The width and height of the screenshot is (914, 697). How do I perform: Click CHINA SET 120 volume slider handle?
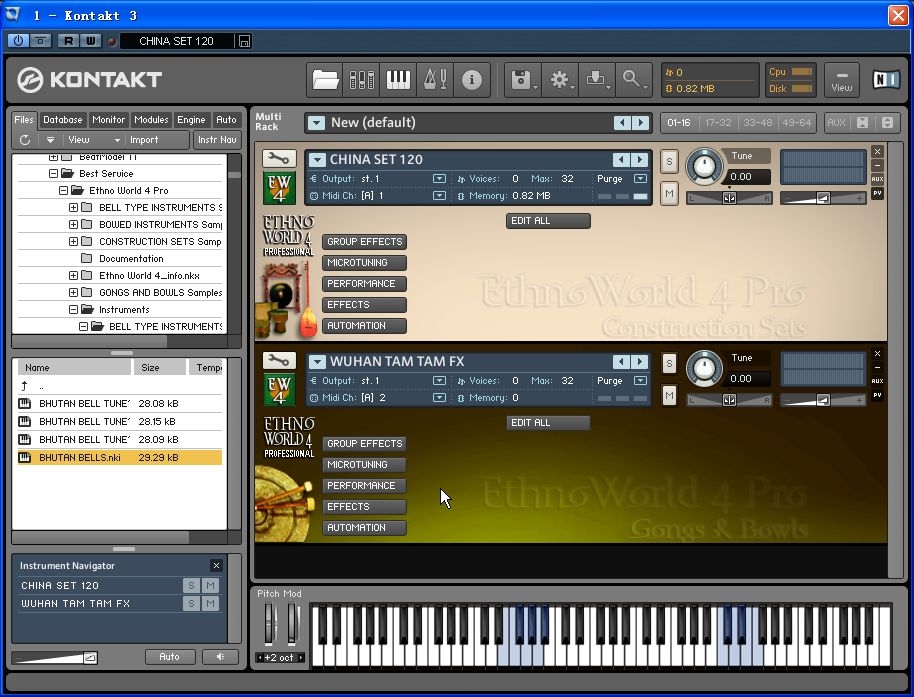tap(823, 198)
